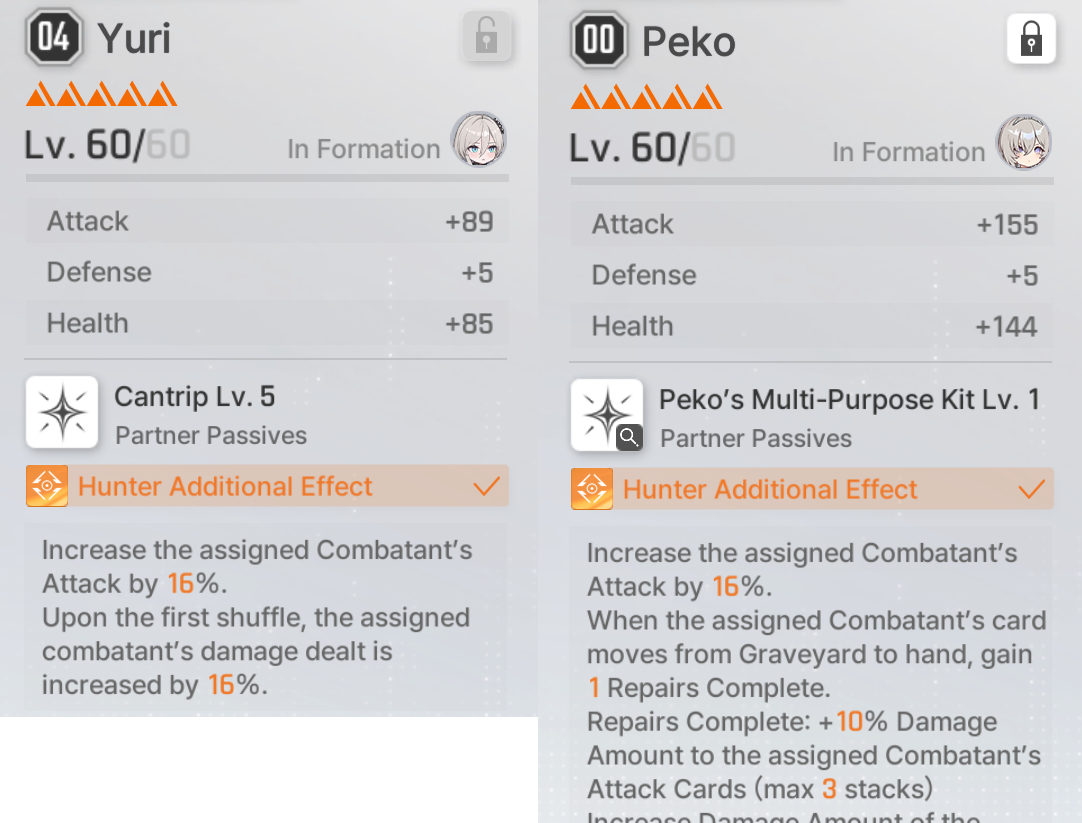Click Yuri's assigned combatant portrait

tap(479, 140)
